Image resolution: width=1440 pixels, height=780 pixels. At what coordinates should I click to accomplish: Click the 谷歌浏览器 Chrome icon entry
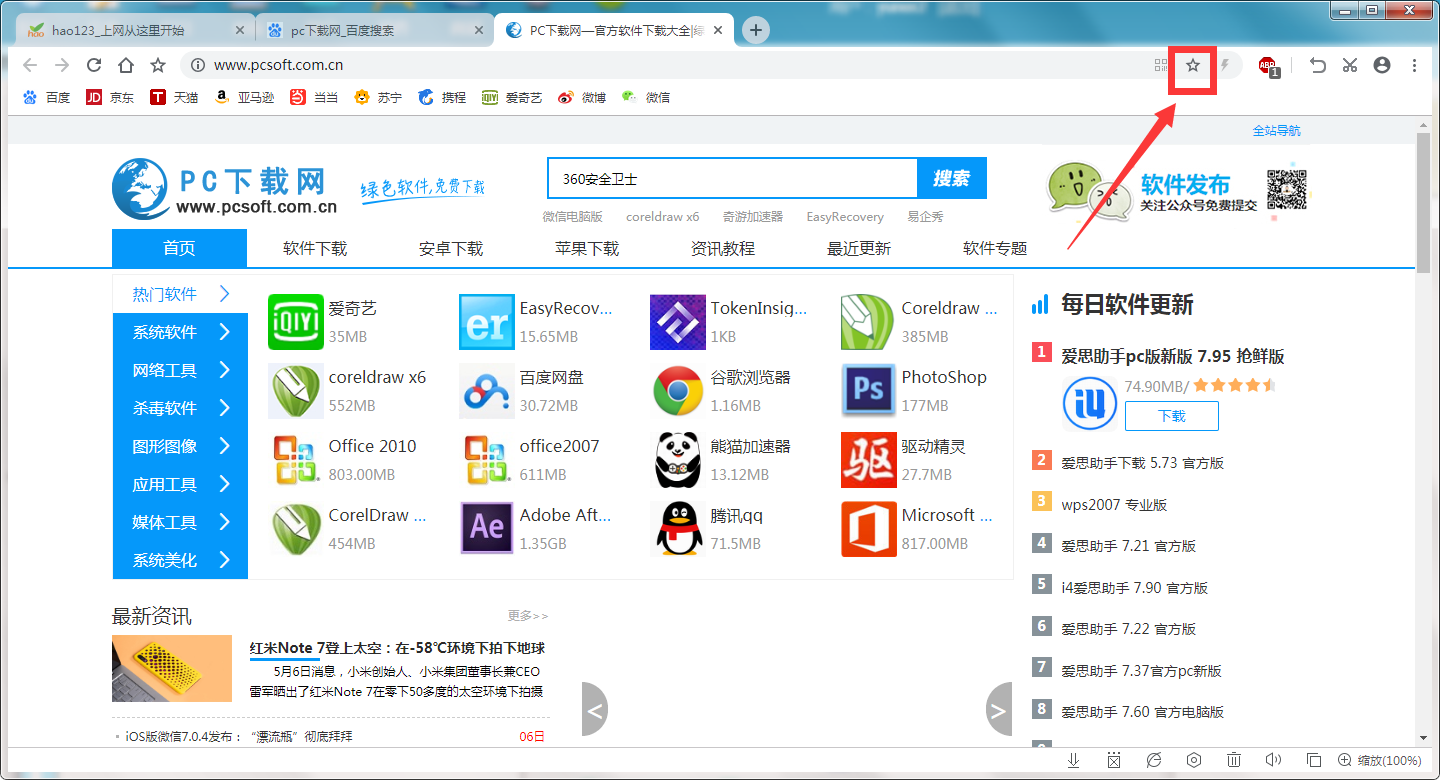click(x=677, y=390)
